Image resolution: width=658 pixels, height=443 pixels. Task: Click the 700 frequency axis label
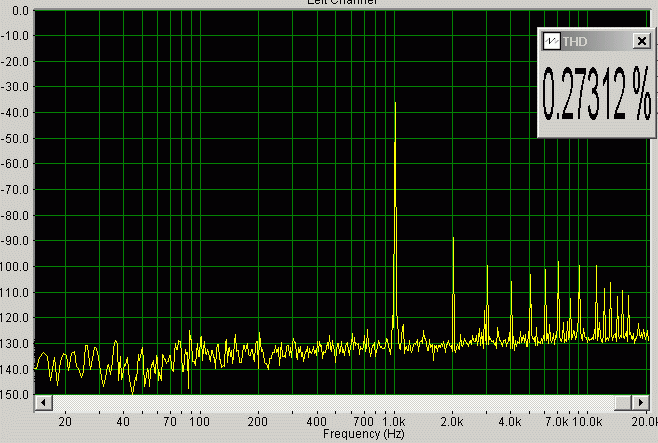(363, 422)
